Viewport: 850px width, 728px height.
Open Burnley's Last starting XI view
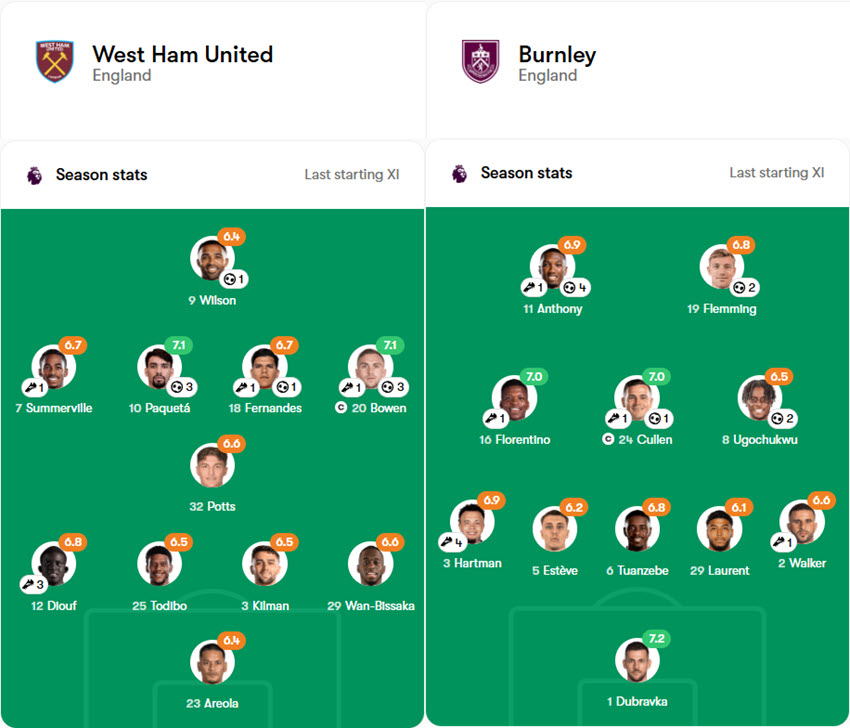tap(778, 172)
